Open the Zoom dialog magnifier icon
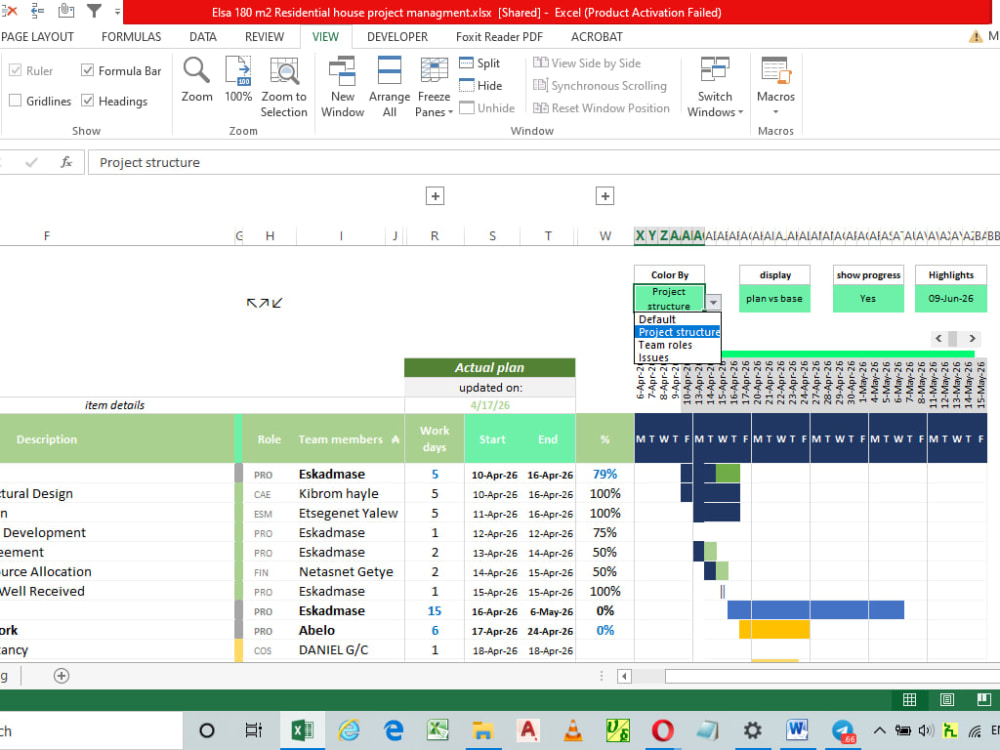The height and width of the screenshot is (750, 1000). pyautogui.click(x=196, y=71)
